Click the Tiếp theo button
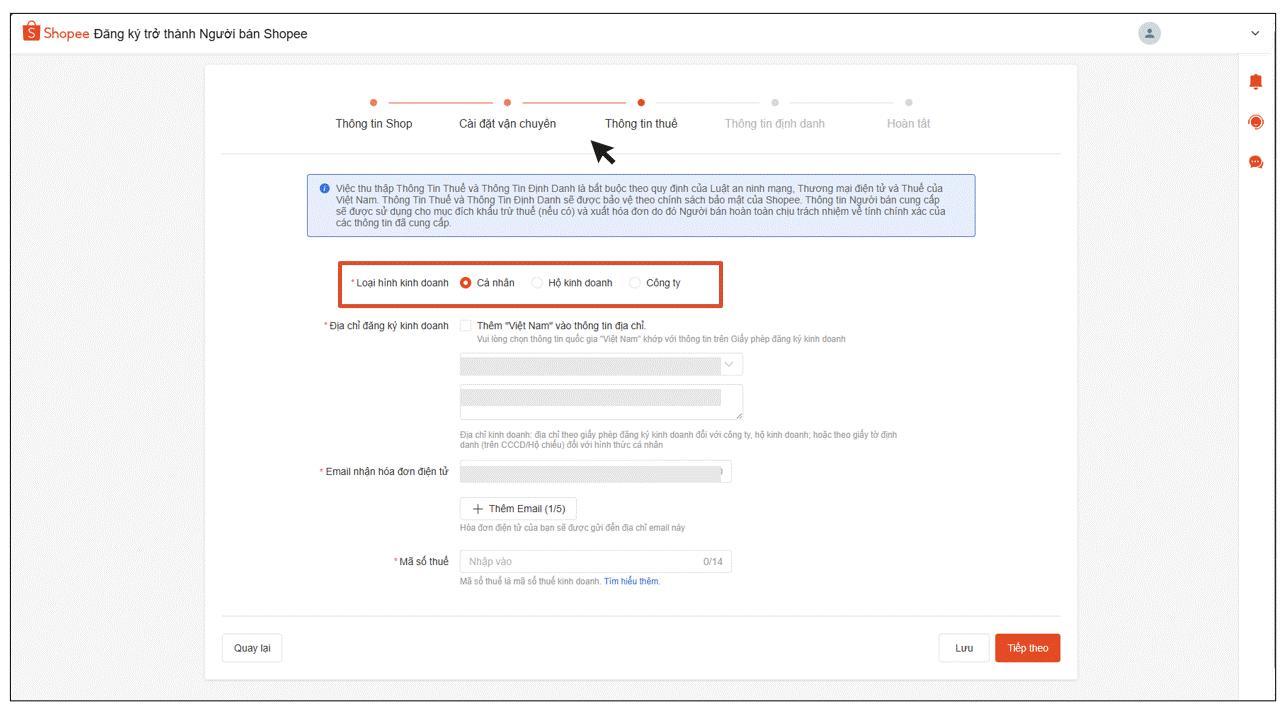Viewport: 1286px width, 720px height. click(1027, 648)
